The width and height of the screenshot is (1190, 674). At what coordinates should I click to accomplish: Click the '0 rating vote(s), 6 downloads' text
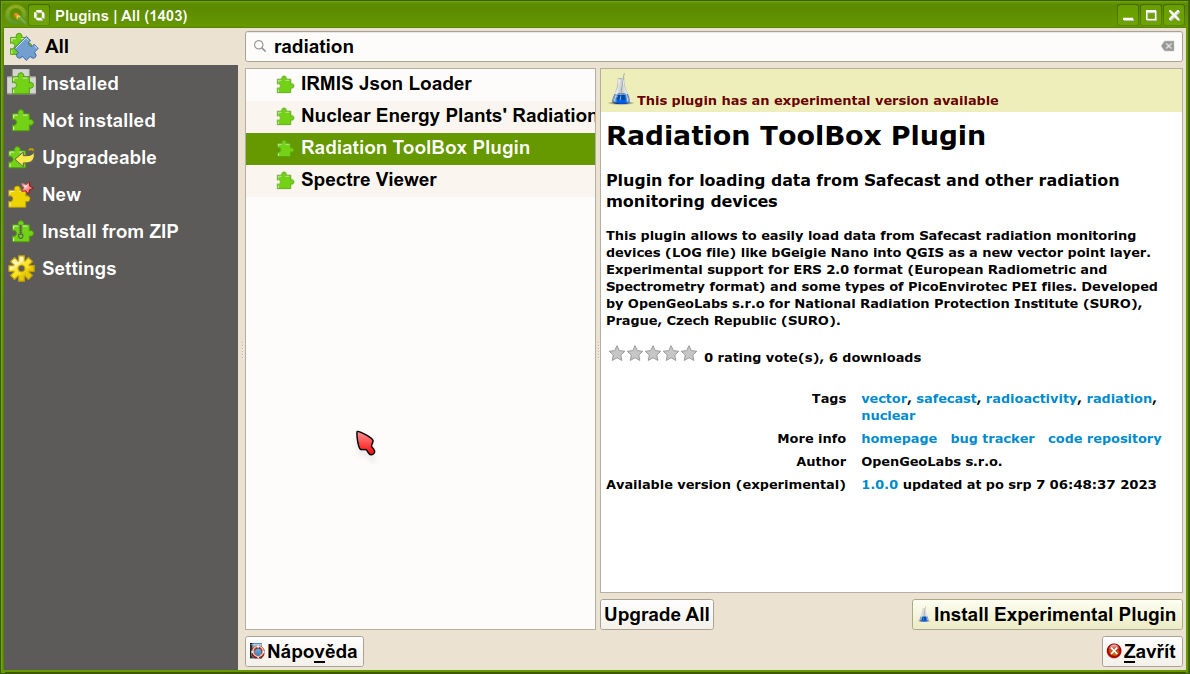point(812,357)
